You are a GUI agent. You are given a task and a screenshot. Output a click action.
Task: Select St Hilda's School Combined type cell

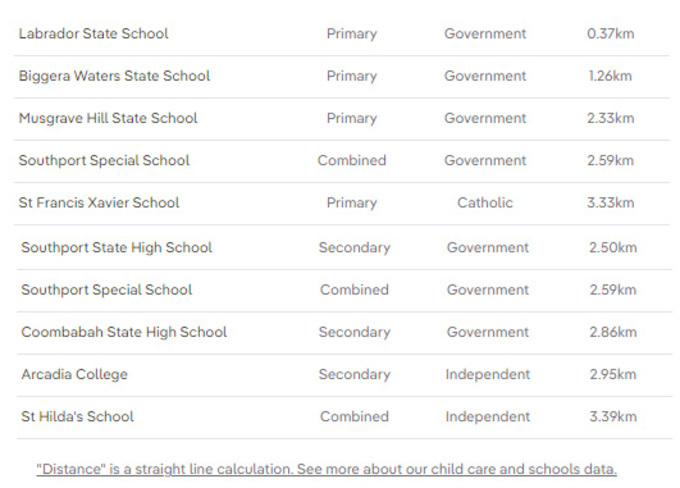coord(354,416)
